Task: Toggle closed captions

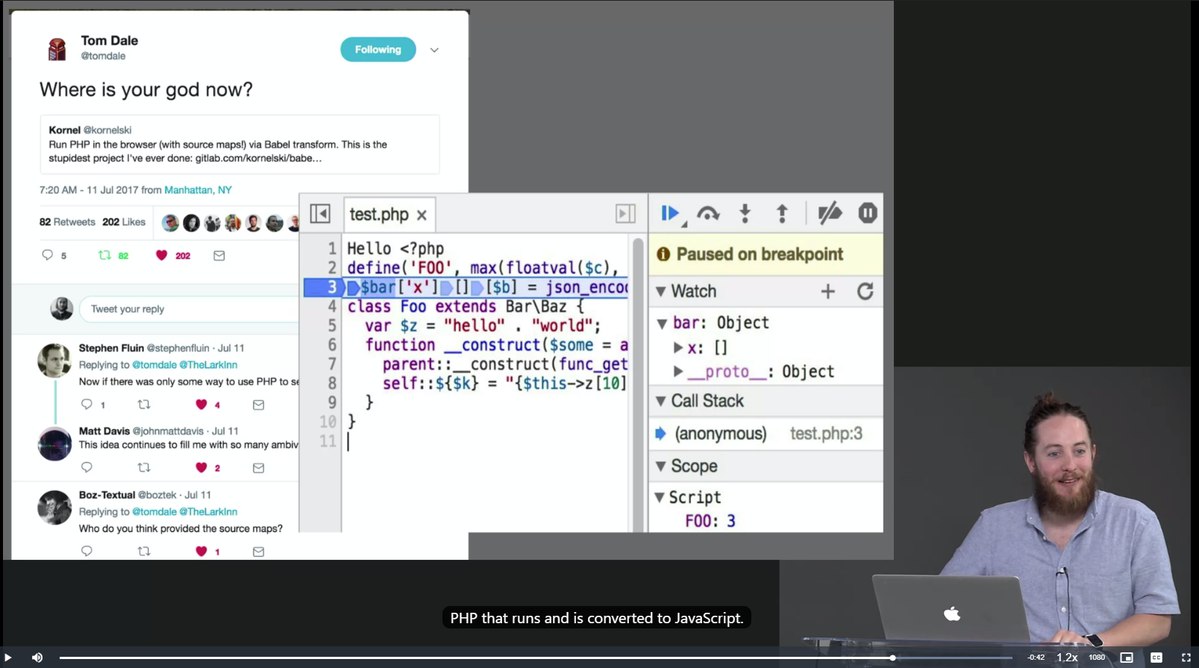Action: (x=1156, y=657)
